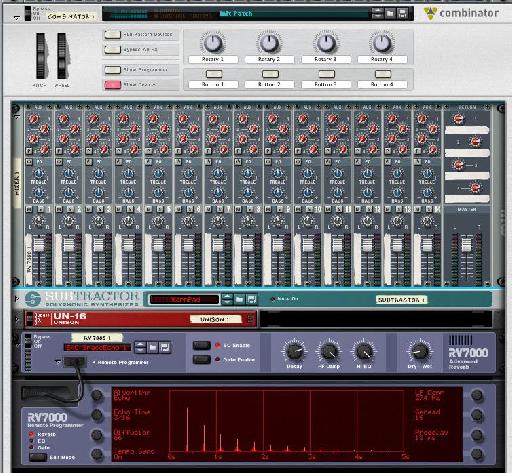Toggle Combinator Button 1
Viewport: 512px width, 473px height.
(214, 74)
